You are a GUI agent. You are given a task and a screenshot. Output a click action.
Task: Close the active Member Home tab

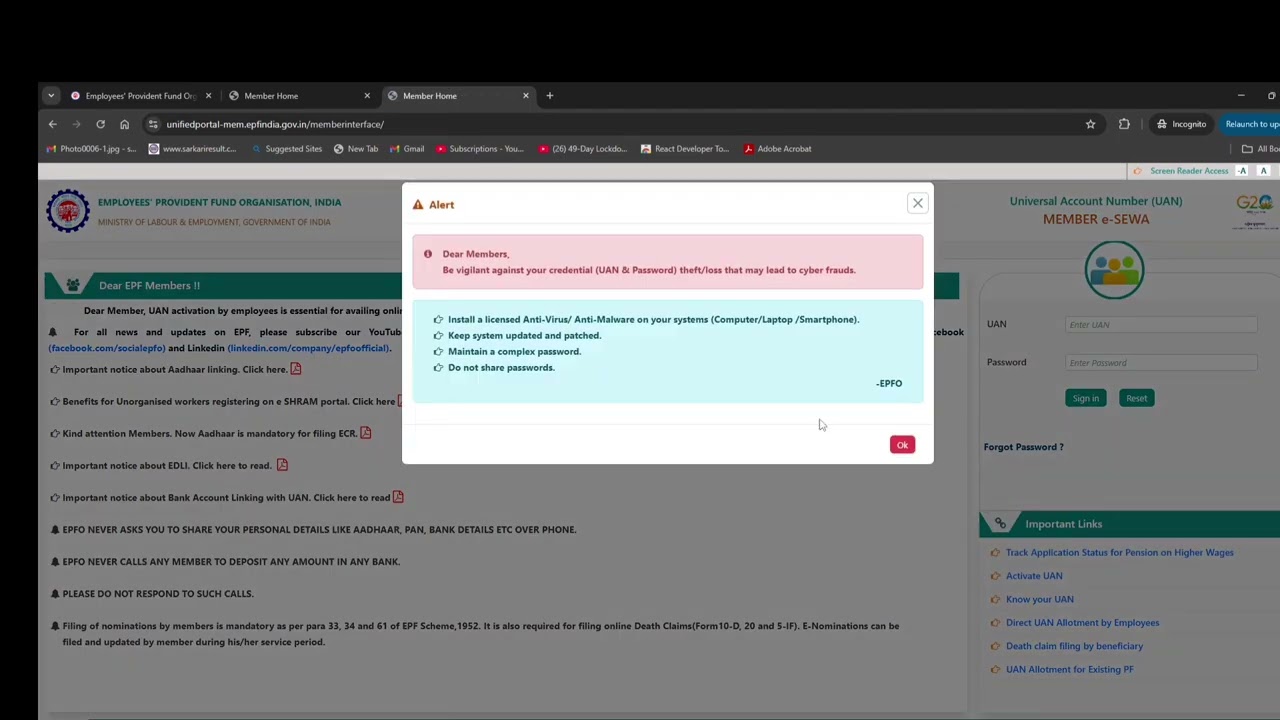[526, 96]
